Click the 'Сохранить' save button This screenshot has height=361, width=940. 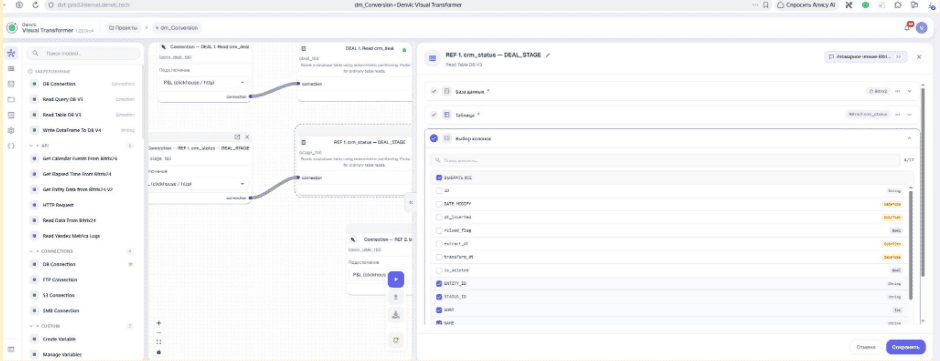pos(906,347)
